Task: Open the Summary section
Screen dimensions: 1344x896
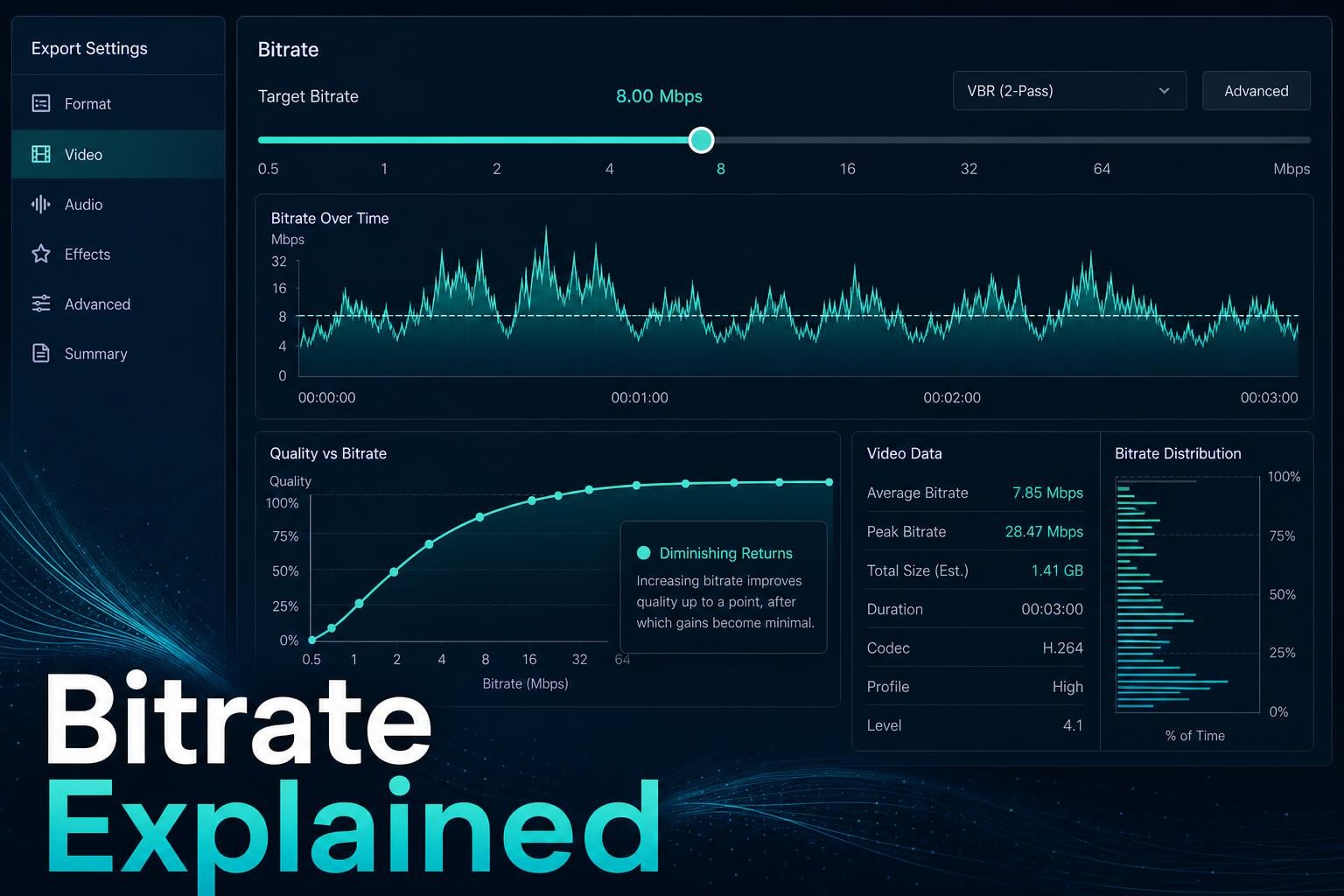Action: pyautogui.click(x=118, y=353)
